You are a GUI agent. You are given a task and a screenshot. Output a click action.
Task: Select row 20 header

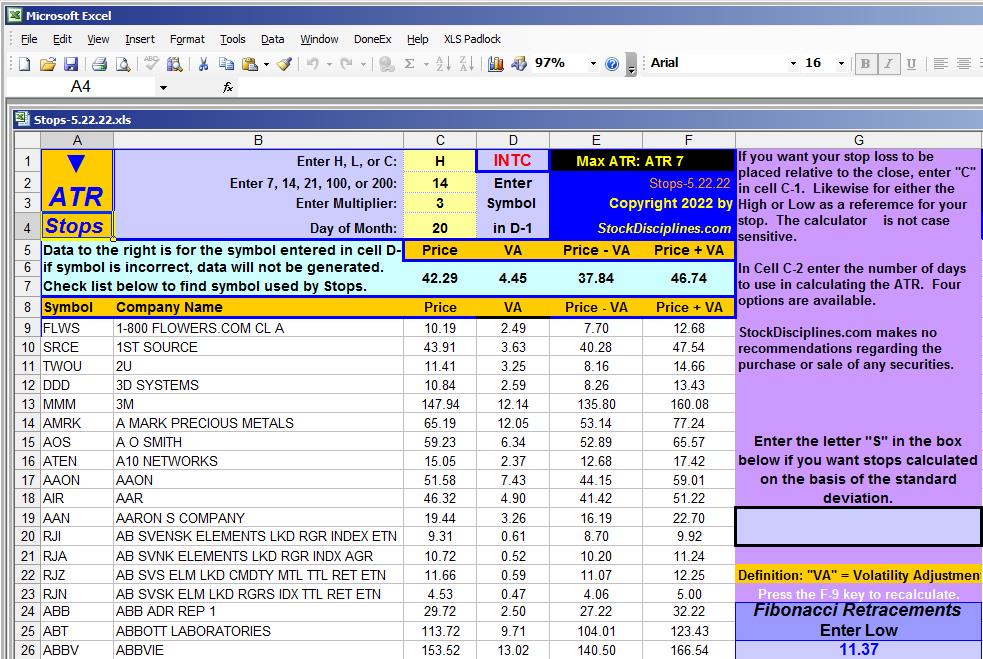[x=28, y=537]
